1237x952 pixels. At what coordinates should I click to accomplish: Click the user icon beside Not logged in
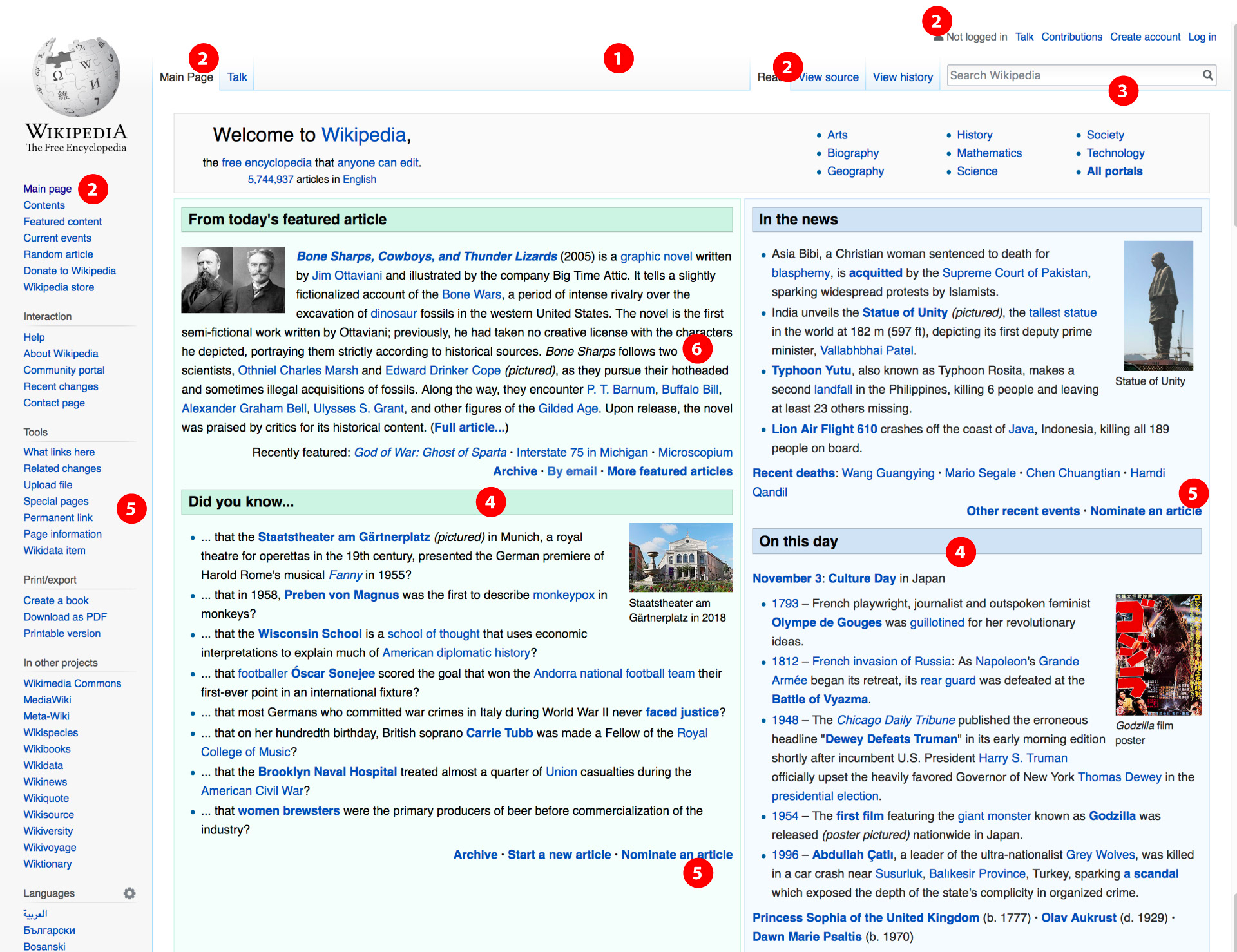click(938, 37)
